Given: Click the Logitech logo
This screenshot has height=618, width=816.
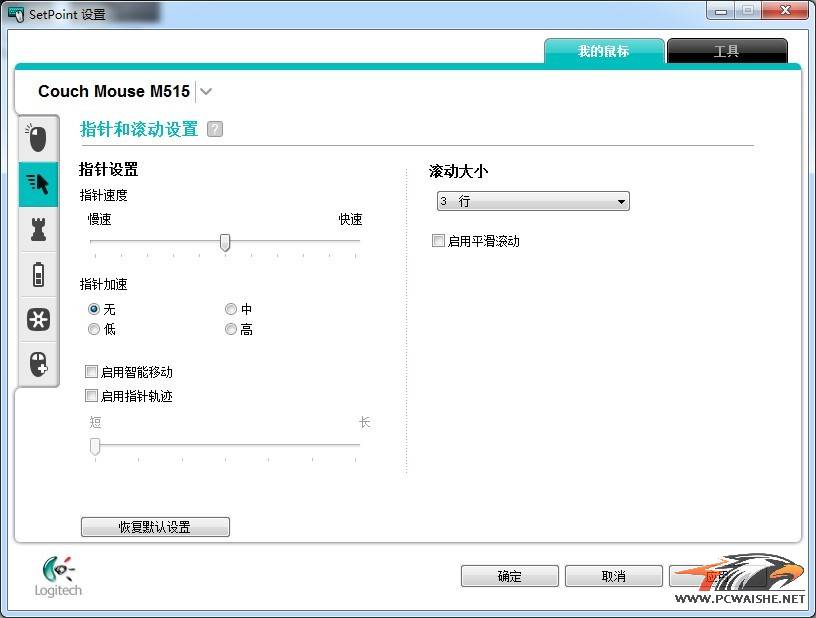Looking at the screenshot, I should click(58, 576).
